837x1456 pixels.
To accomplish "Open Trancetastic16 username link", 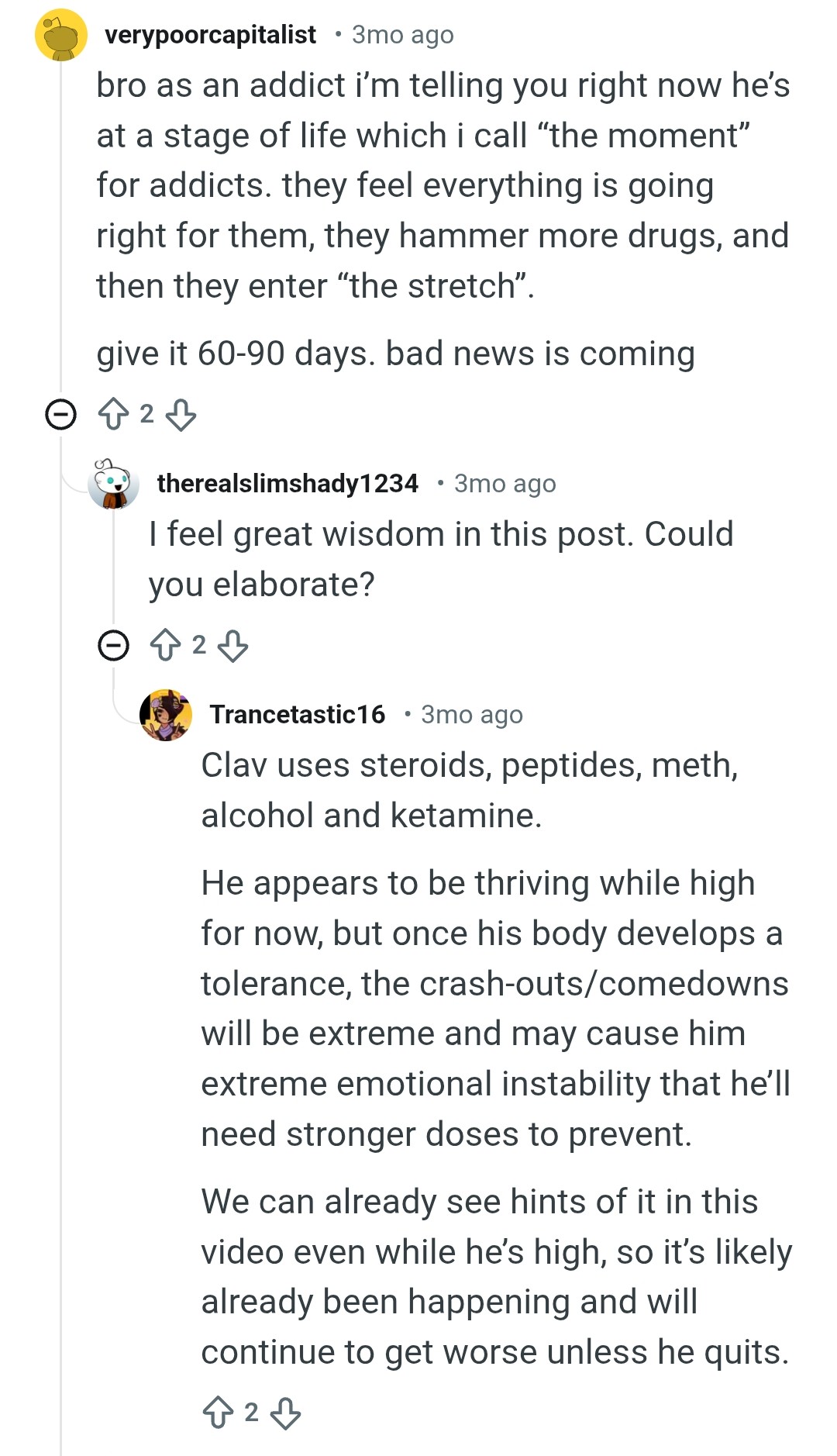I will click(298, 714).
